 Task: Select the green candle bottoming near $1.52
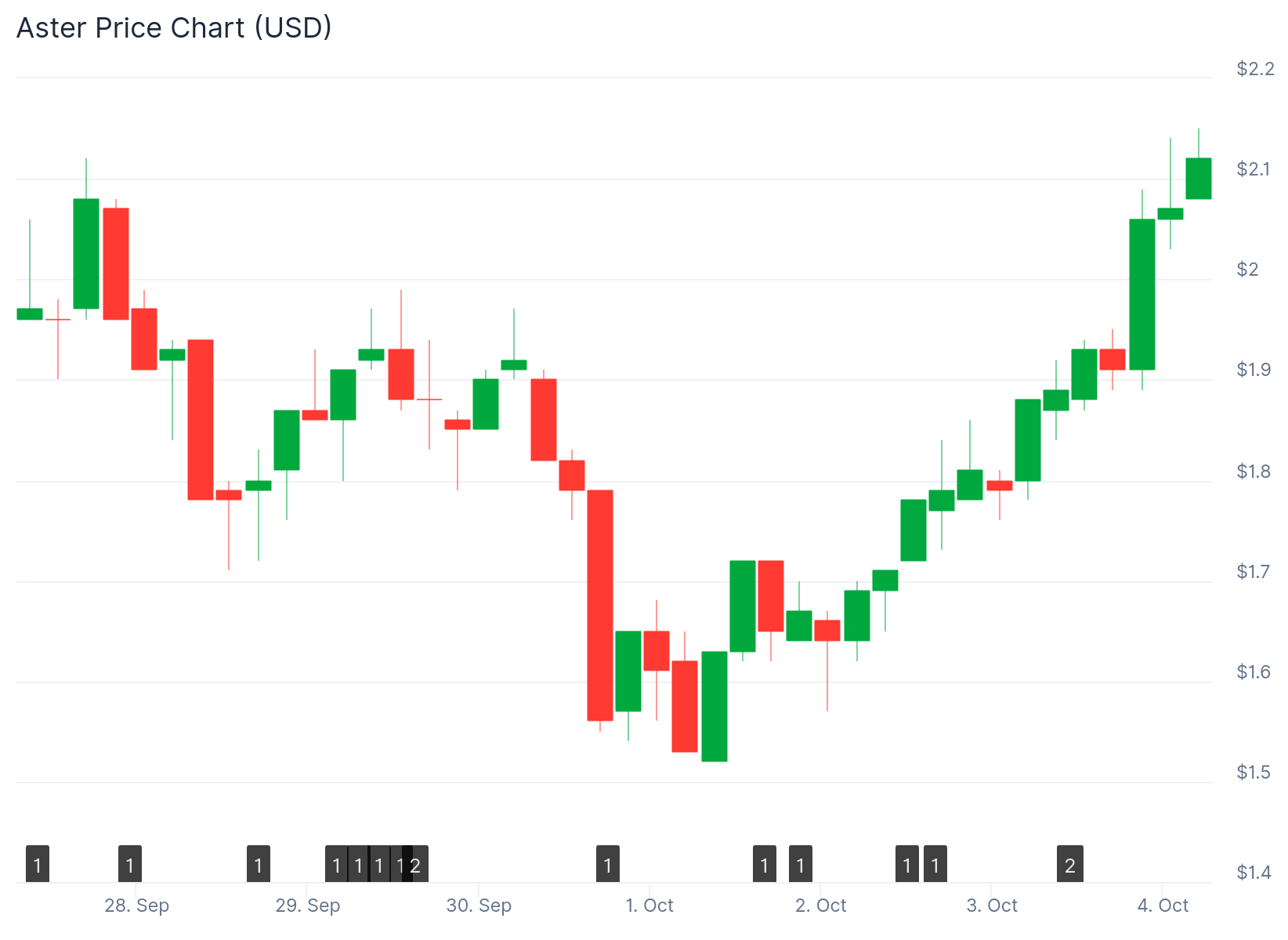pyautogui.click(x=715, y=706)
